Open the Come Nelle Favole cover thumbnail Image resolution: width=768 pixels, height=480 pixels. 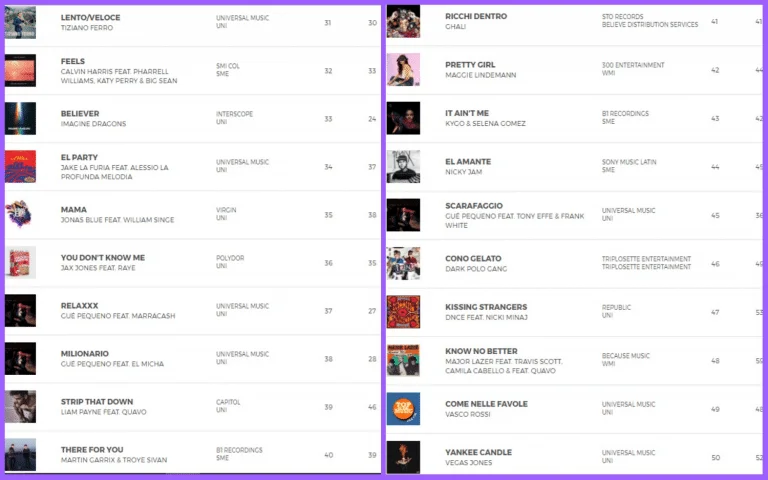point(403,408)
